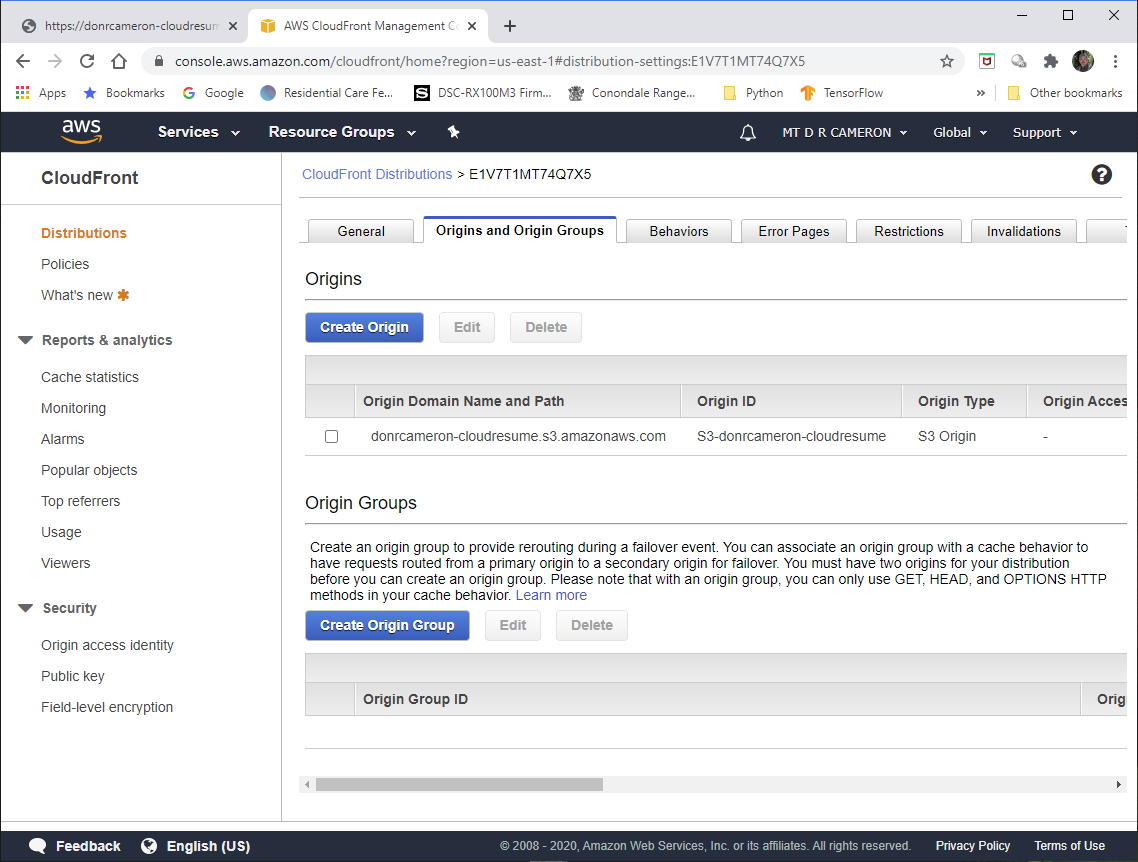Screen dimensions: 1138x862
Task: Click the scrollbar right arrow
Action: pos(1118,784)
